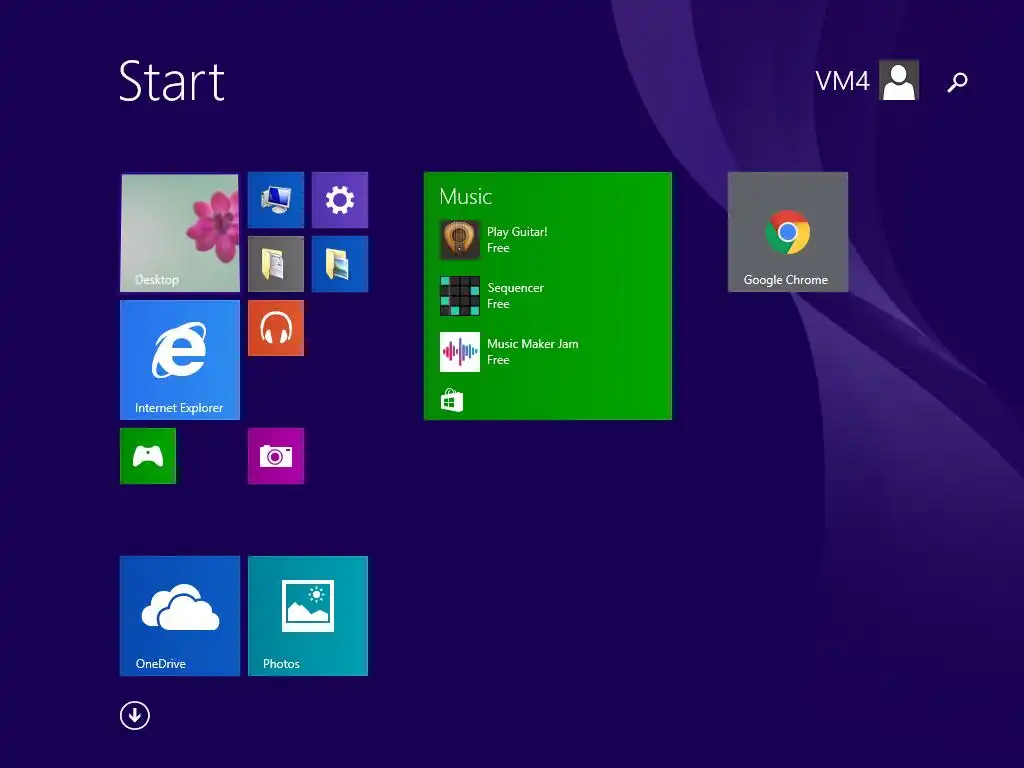1024x768 pixels.
Task: Click the Music heading in green tile
Action: pyautogui.click(x=466, y=197)
